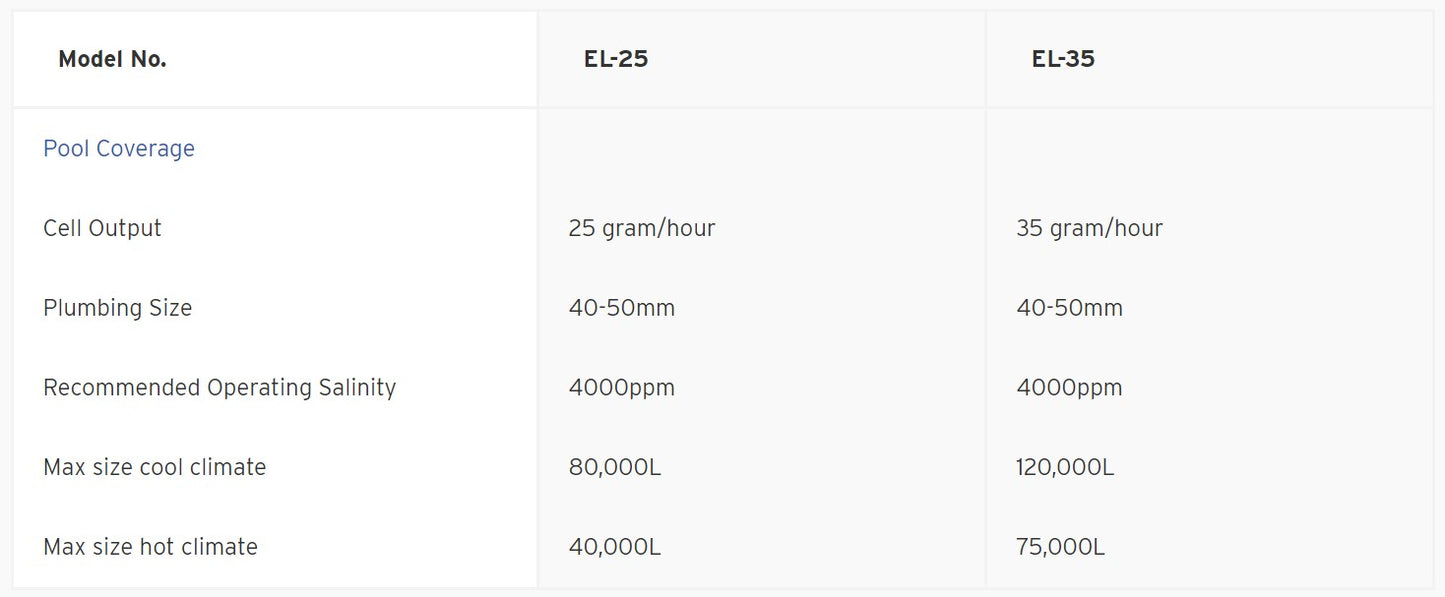The width and height of the screenshot is (1445, 597).
Task: Click the 80,000L cool climate value
Action: (x=615, y=468)
